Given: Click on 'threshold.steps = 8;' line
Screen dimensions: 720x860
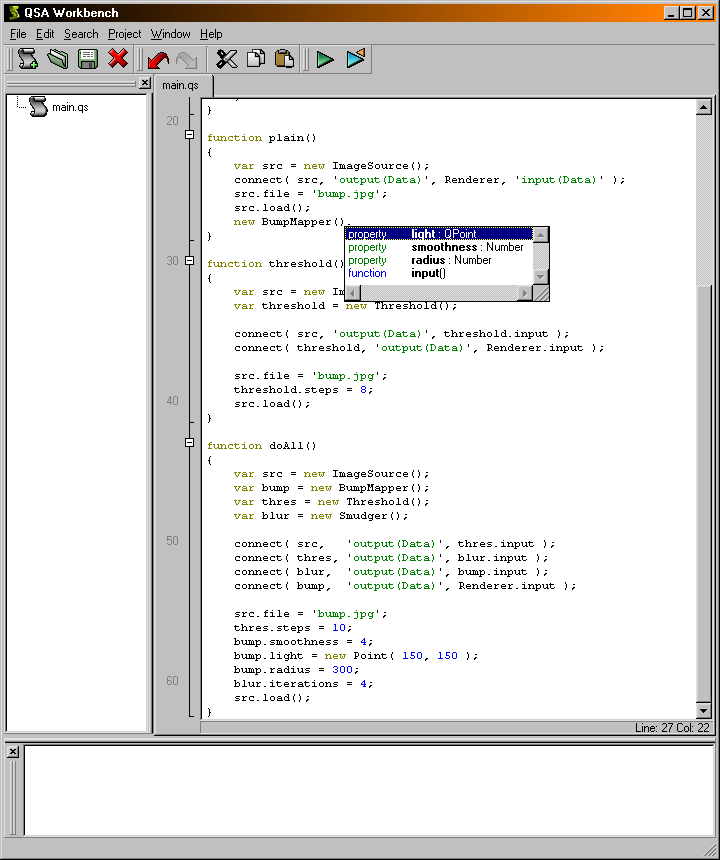Looking at the screenshot, I should coord(303,390).
